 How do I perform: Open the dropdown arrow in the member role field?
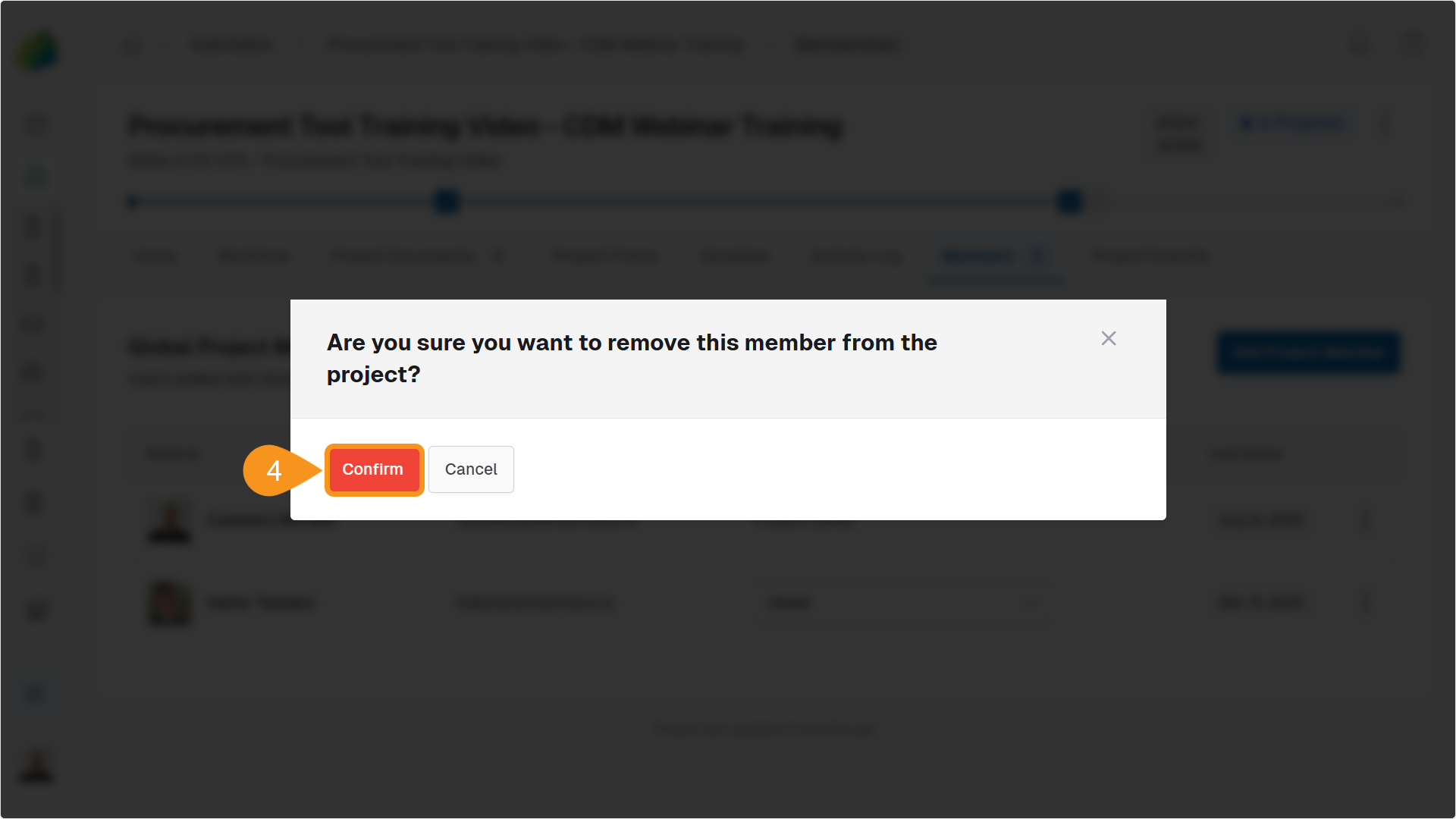click(1031, 602)
